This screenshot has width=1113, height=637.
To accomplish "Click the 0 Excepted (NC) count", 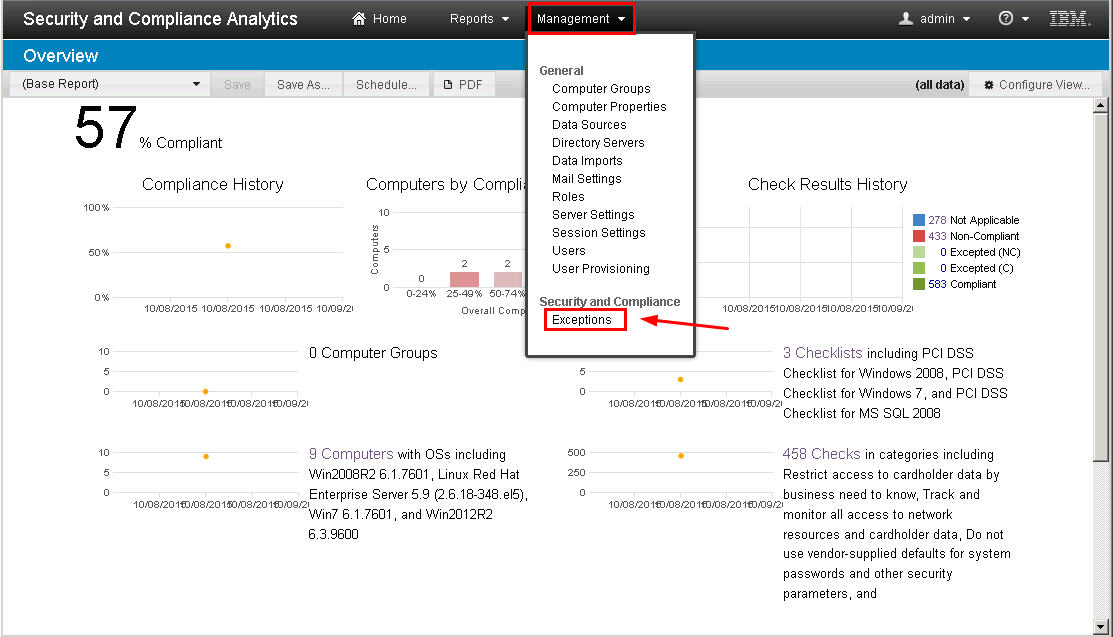I will (943, 252).
